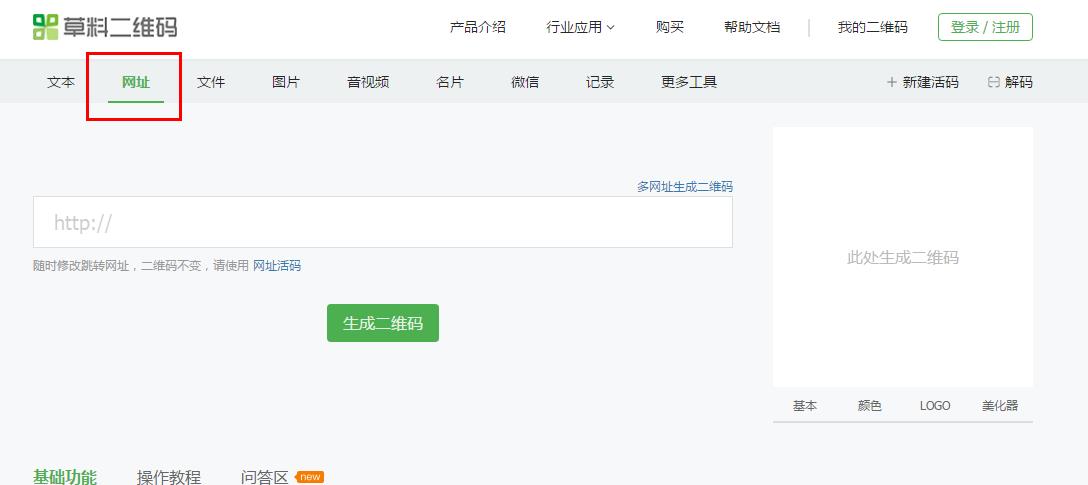The width and height of the screenshot is (1088, 485).
Task: Click the 登录 / 注册 button
Action: pyautogui.click(x=985, y=27)
